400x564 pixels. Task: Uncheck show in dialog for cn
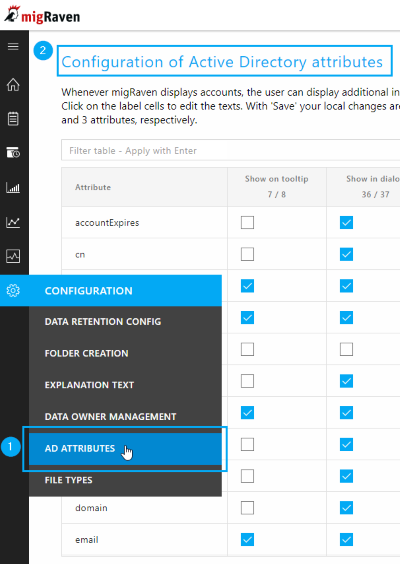[x=346, y=254]
